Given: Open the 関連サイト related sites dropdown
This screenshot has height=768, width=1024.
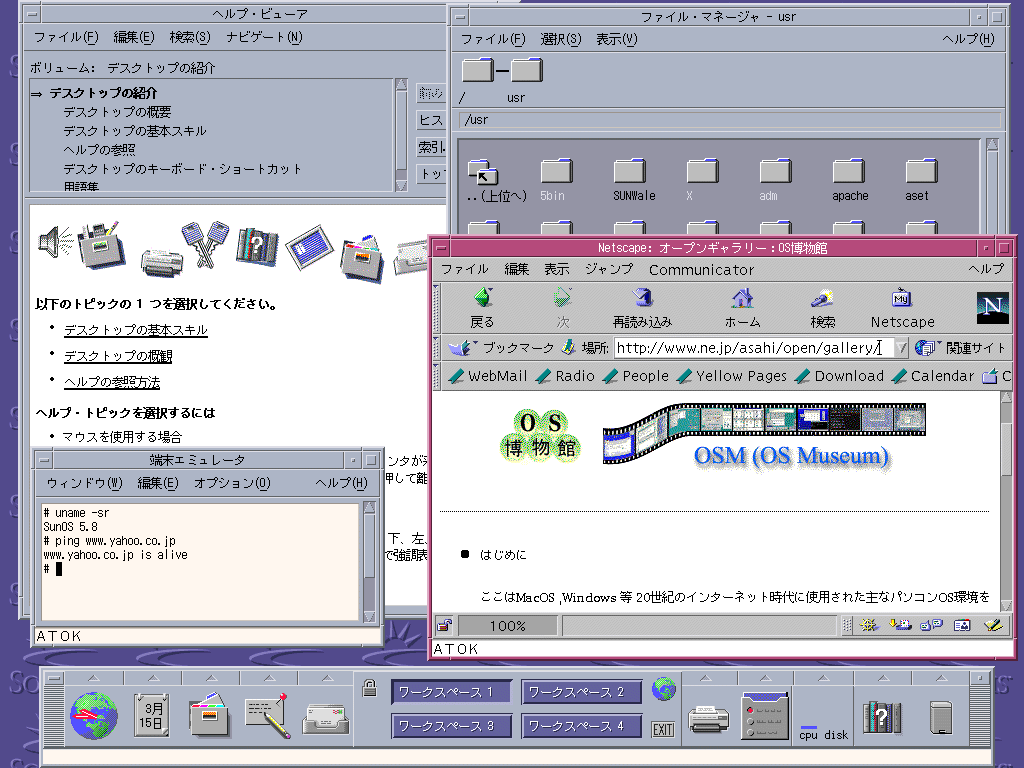Looking at the screenshot, I should tap(960, 347).
